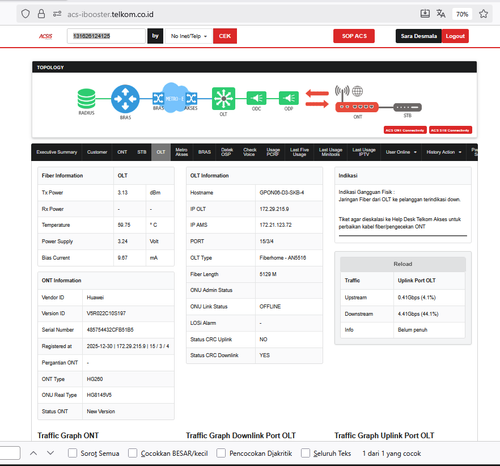Viewport: 500px width, 466px height.
Task: Open Last Usage Minitools tab
Action: (x=331, y=152)
